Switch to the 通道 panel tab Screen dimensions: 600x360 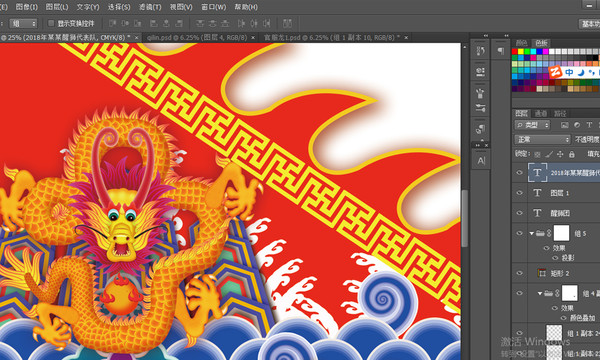click(x=540, y=113)
